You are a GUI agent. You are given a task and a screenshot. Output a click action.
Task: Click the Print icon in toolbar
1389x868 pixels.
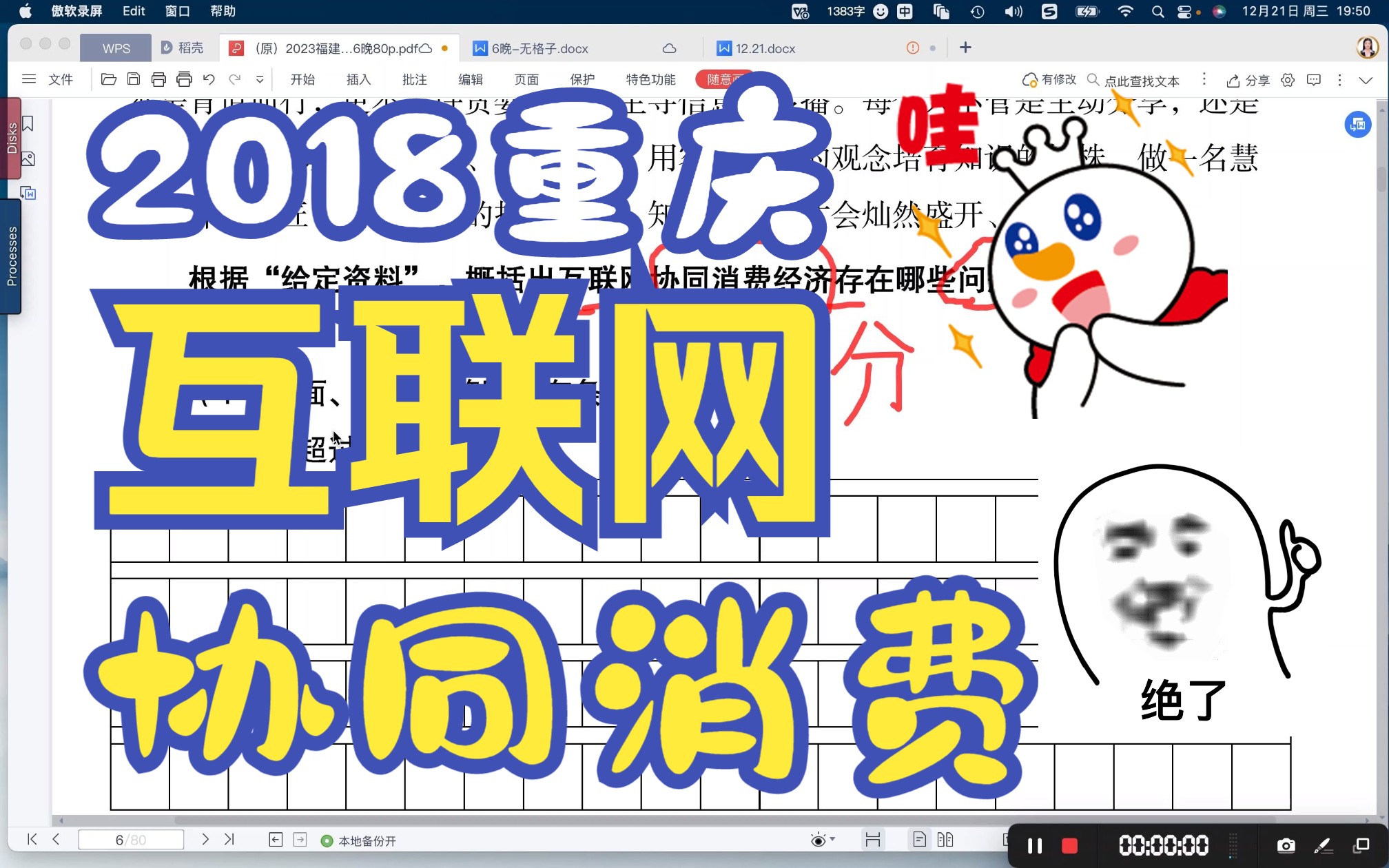coord(158,79)
